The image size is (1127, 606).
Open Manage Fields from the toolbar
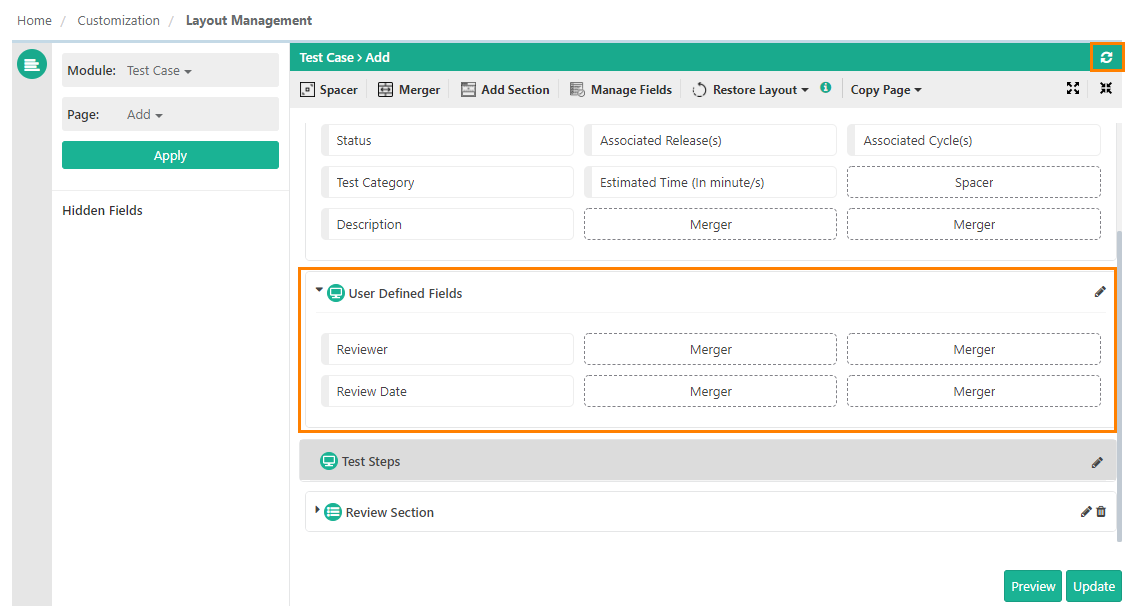(621, 90)
